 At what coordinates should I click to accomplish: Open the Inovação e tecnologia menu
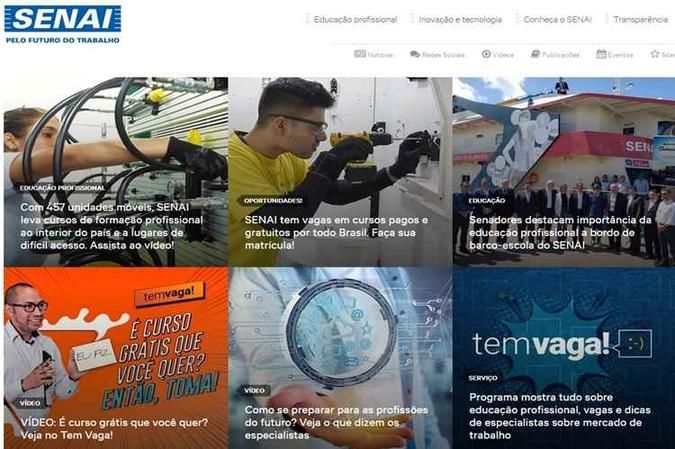(460, 19)
